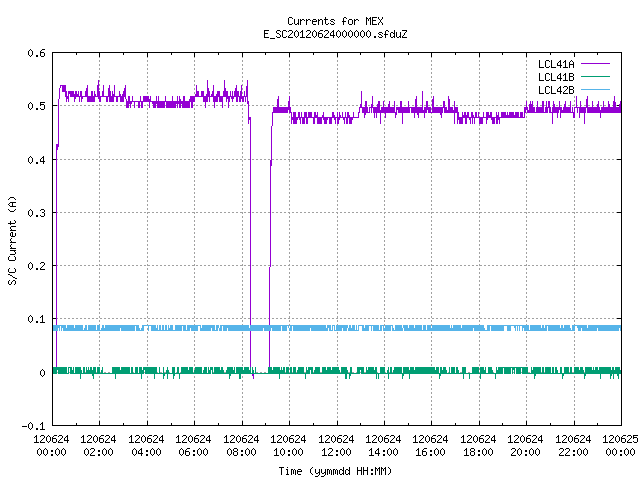The width and height of the screenshot is (640, 480).
Task: Click the chart title 'Currents for MEX'
Action: coord(335,21)
